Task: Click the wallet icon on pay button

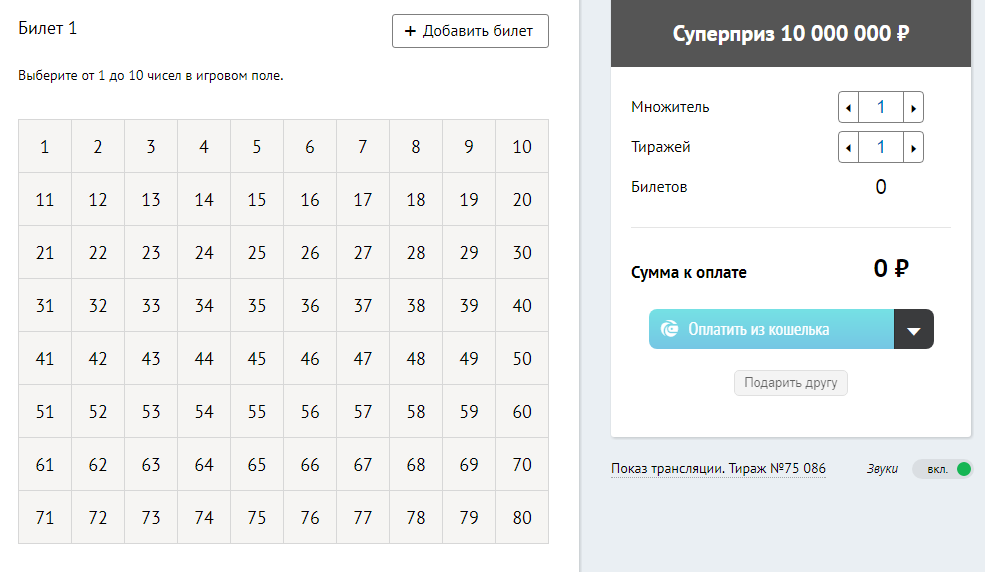Action: point(670,328)
